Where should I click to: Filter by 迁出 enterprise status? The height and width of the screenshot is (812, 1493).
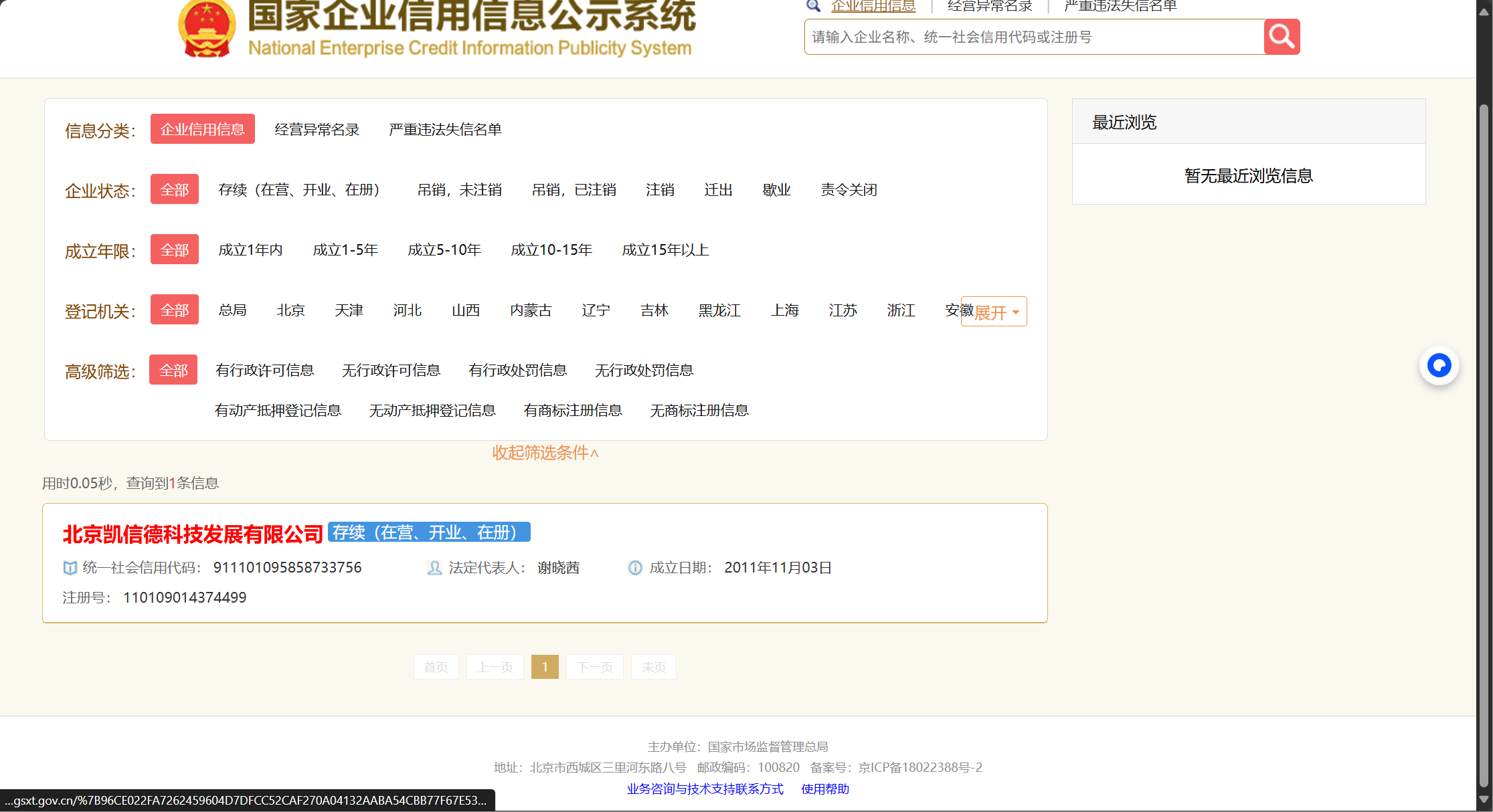coord(718,190)
